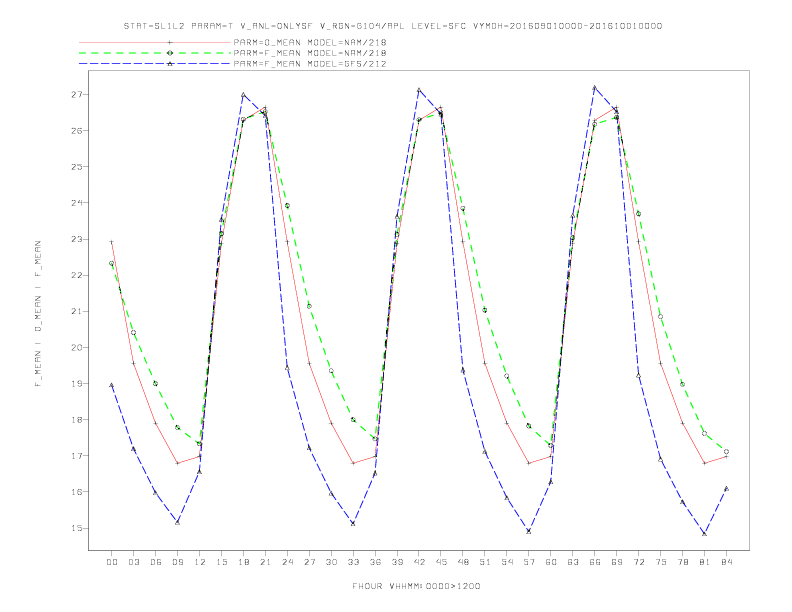Click x-axis tick label 75
This screenshot has height=612, width=792.
coord(661,562)
